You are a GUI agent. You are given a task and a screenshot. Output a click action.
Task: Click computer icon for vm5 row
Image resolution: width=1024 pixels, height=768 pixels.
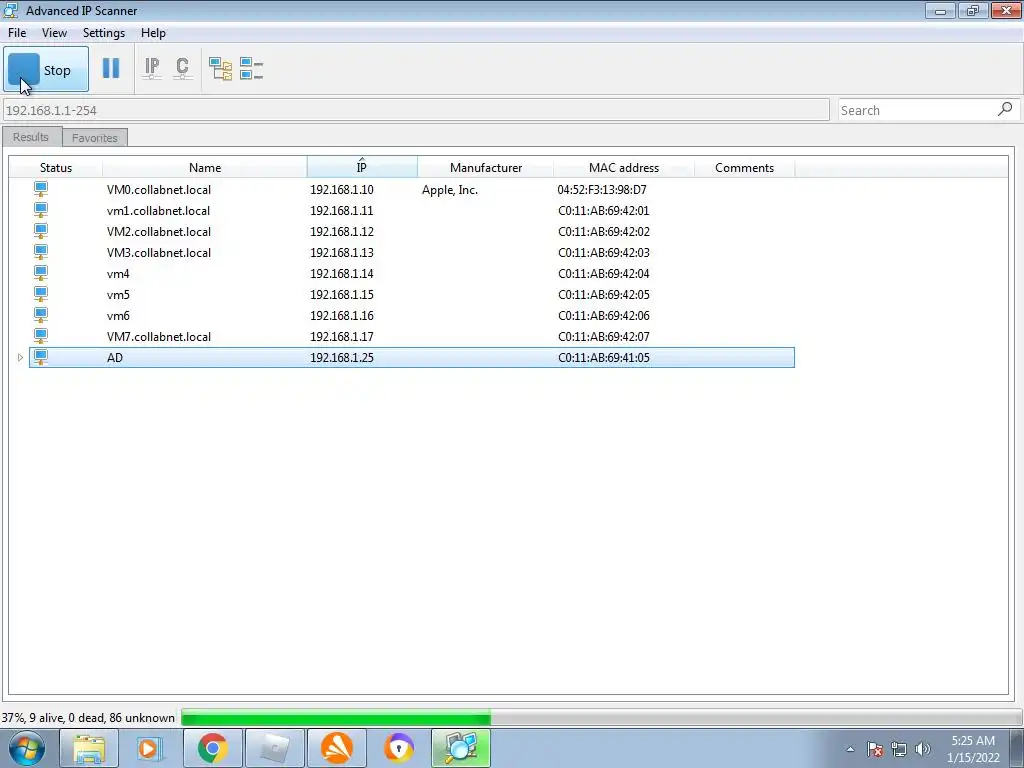[40, 294]
